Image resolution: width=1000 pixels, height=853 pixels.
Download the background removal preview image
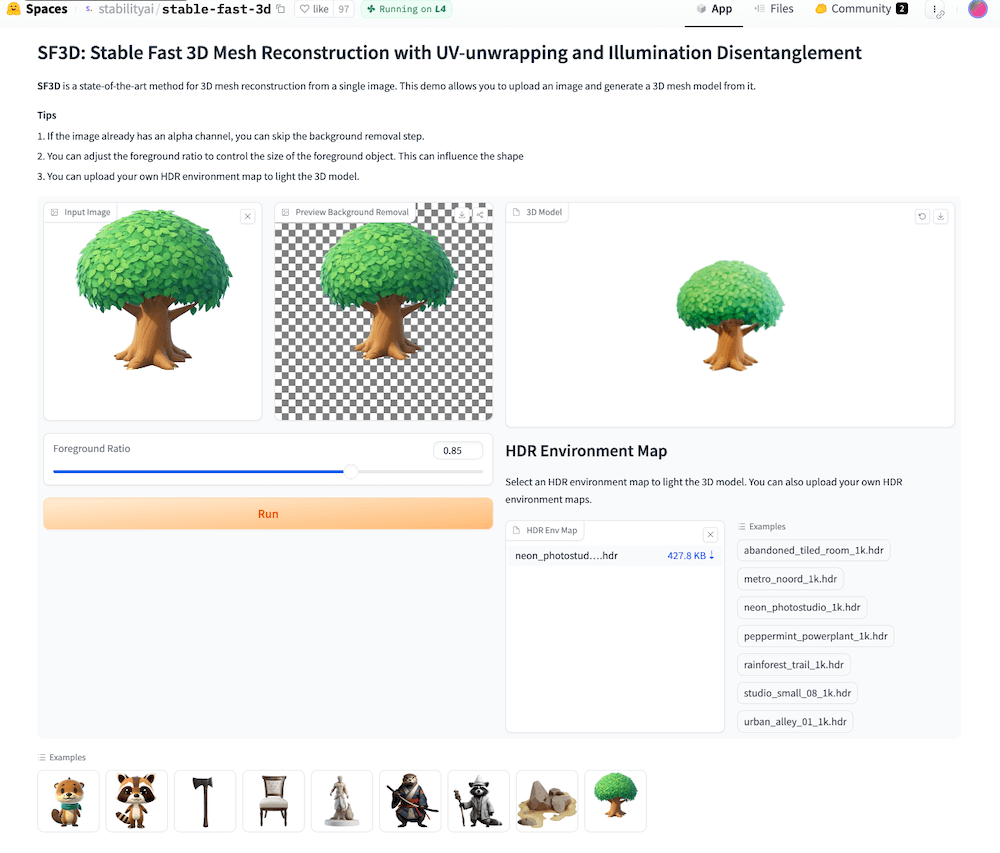point(462,215)
